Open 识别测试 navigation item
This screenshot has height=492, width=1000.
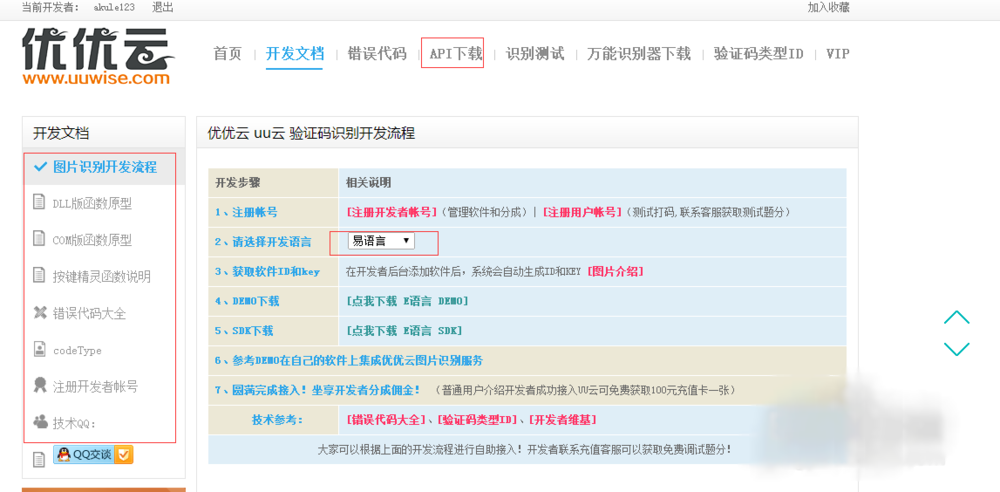535,54
